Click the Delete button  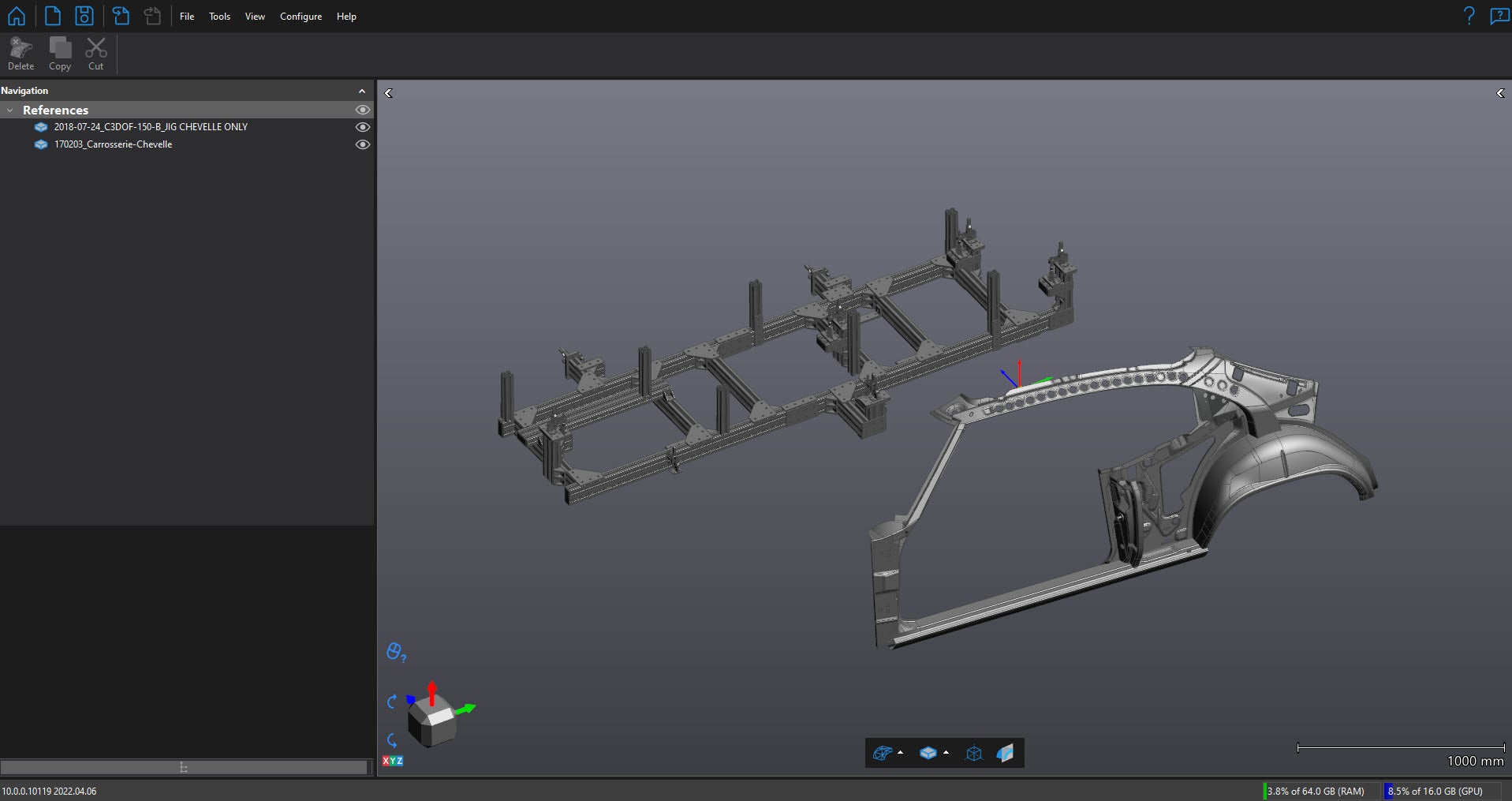21,54
